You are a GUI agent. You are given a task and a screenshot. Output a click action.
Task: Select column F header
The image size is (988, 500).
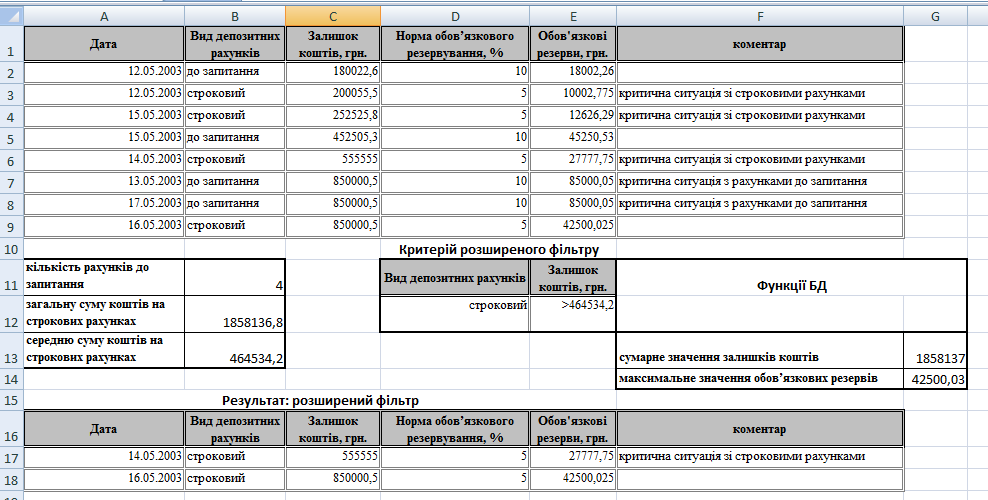pyautogui.click(x=760, y=16)
